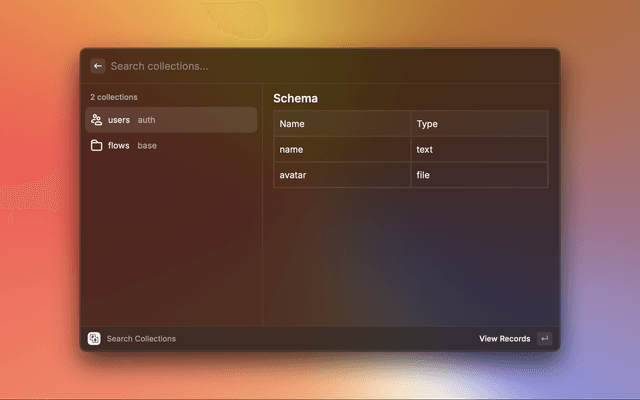
Task: Select the text type cell
Action: [425, 150]
